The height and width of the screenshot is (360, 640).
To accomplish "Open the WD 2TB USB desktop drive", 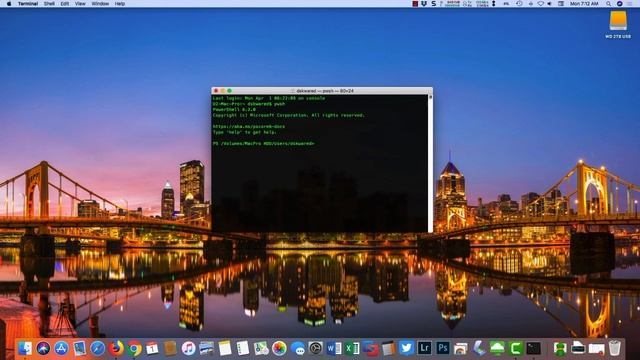I will tap(618, 24).
